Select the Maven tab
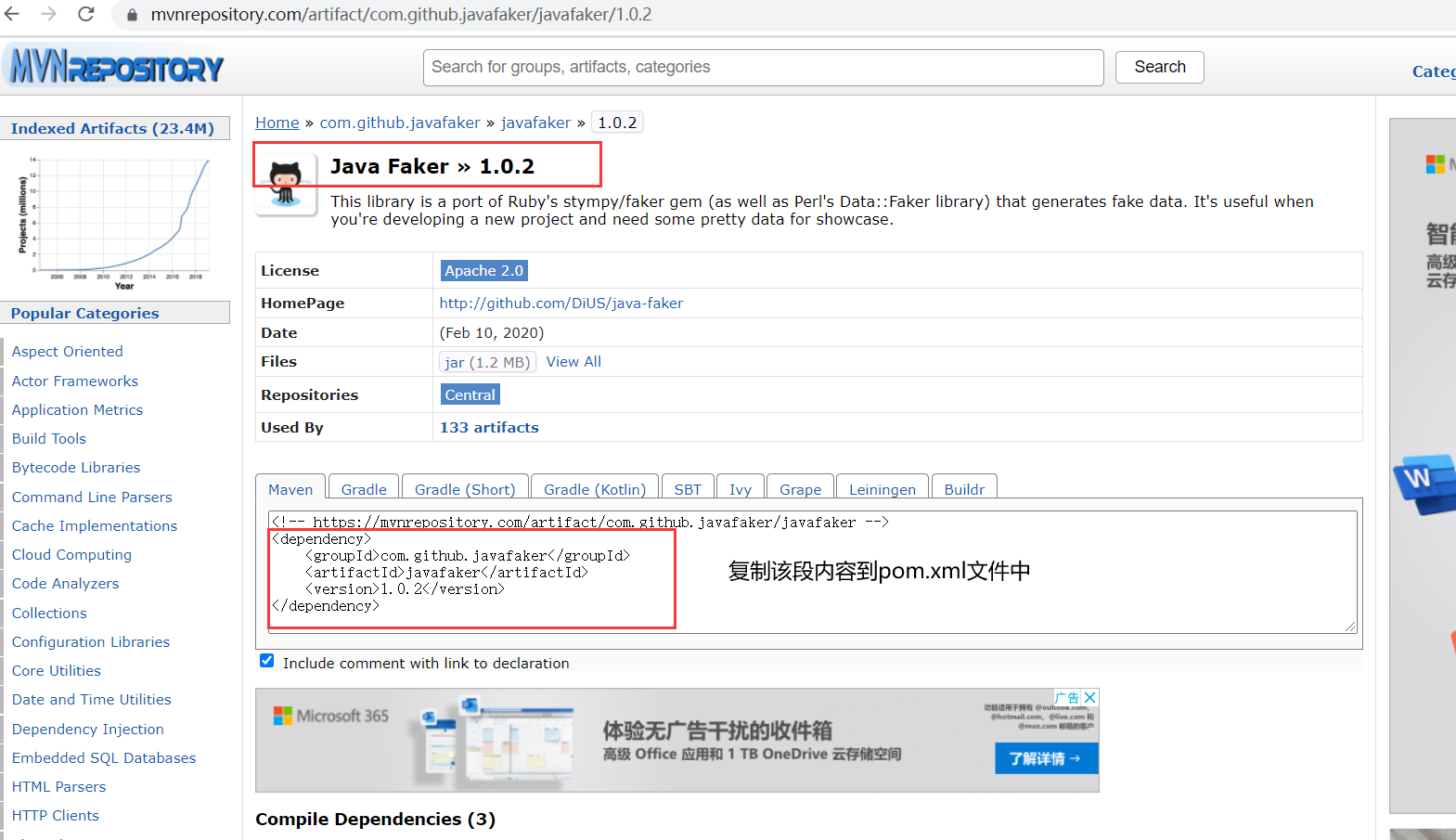This screenshot has width=1456, height=840. click(x=290, y=489)
